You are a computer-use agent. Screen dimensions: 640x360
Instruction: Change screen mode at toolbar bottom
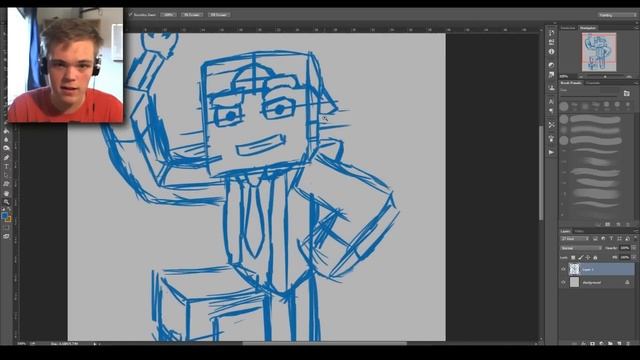coord(6,236)
